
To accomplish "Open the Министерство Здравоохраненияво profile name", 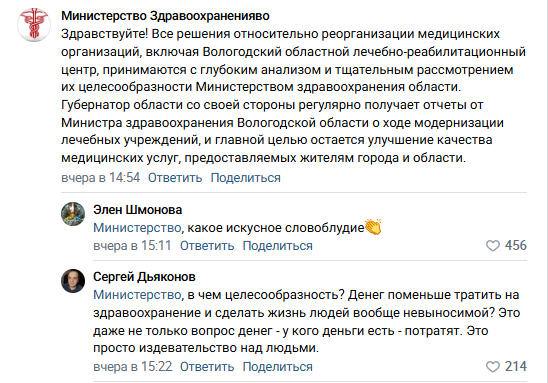I will (x=165, y=16).
